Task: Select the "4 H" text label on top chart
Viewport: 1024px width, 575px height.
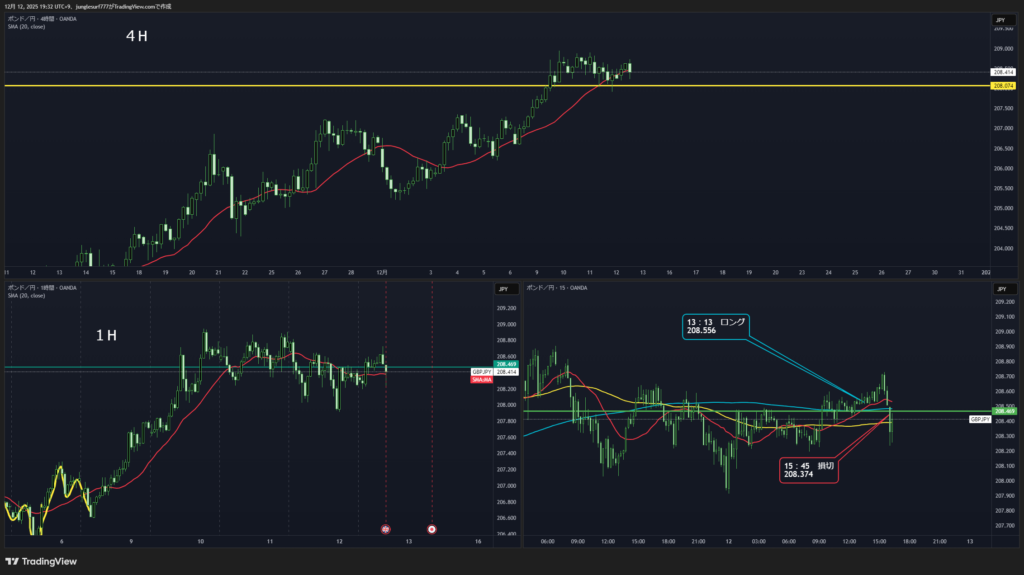Action: pos(137,36)
